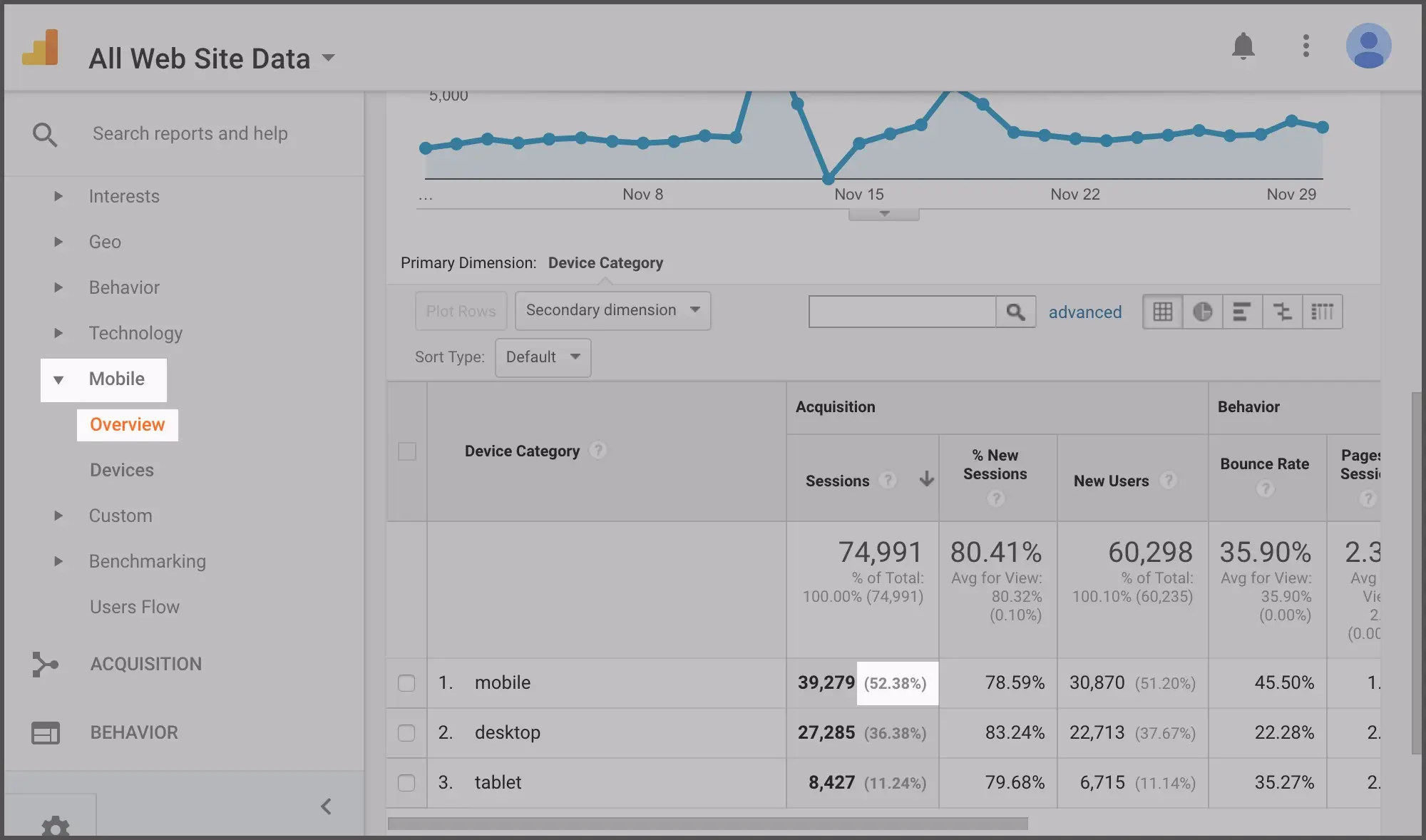The image size is (1426, 840).
Task: Select Devices under the Mobile section
Action: point(121,470)
